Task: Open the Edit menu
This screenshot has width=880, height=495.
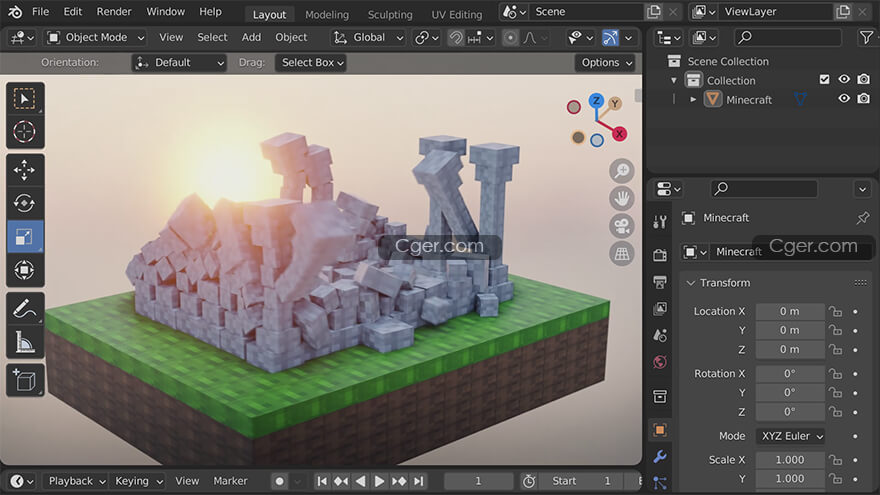Action: click(x=72, y=12)
